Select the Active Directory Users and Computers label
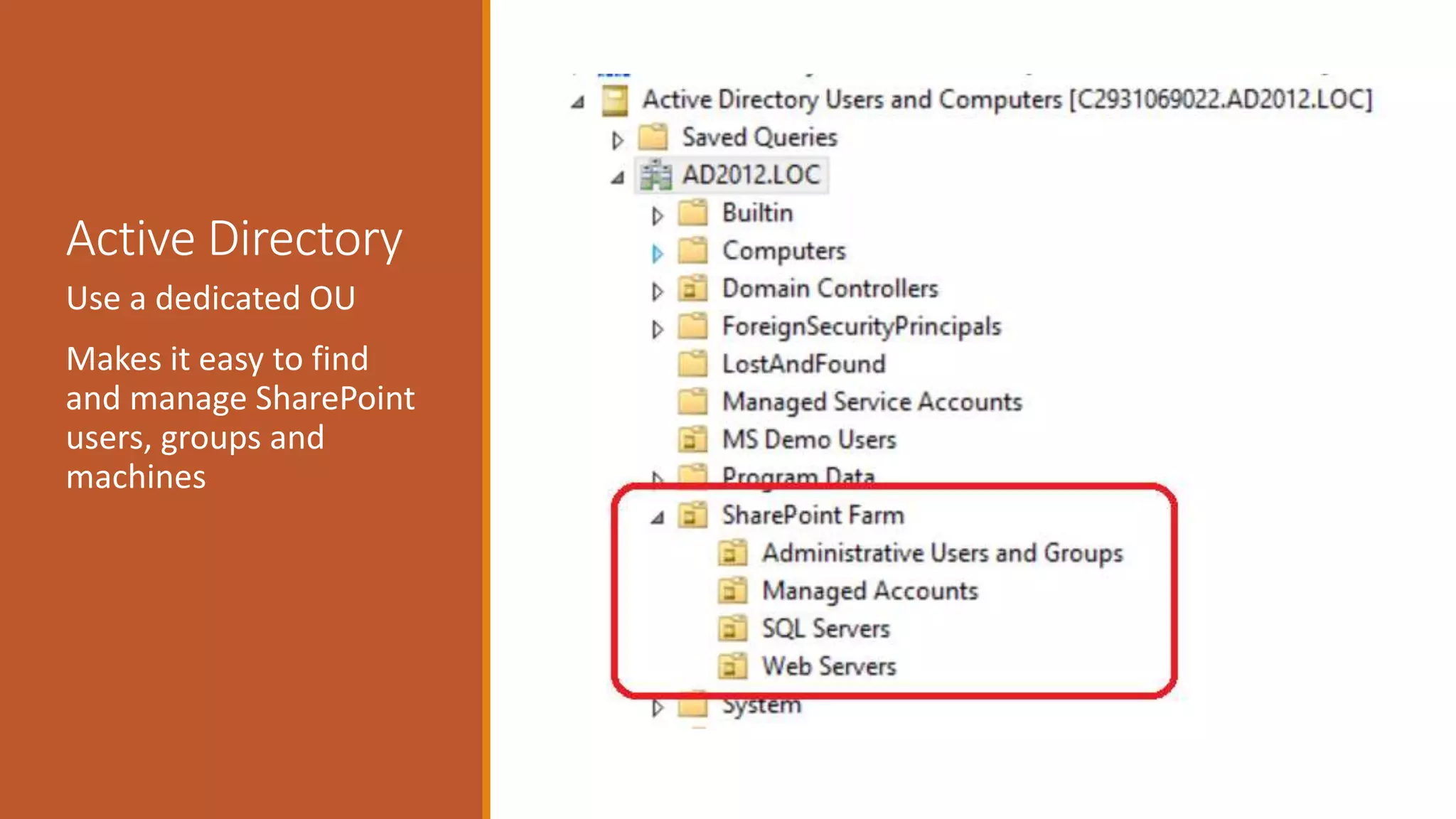 pyautogui.click(x=1007, y=100)
